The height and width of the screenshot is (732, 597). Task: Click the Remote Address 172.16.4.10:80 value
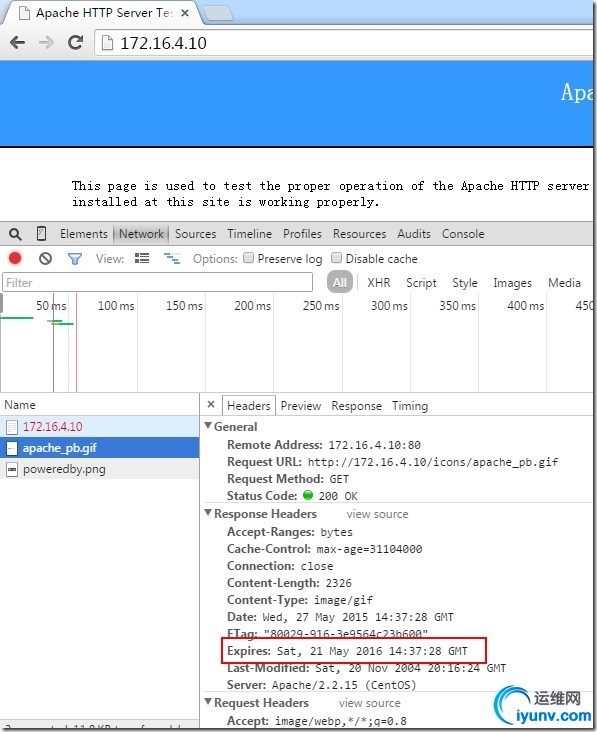pyautogui.click(x=374, y=445)
